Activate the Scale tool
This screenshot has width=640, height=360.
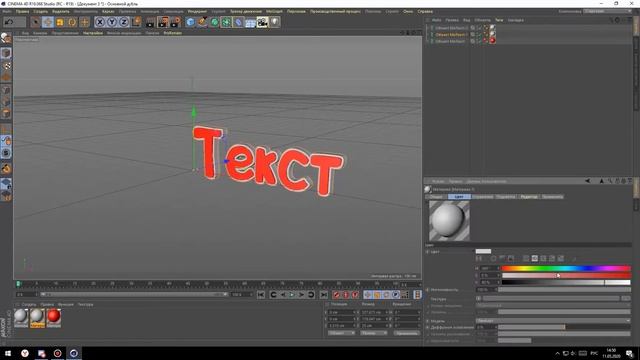pos(60,22)
